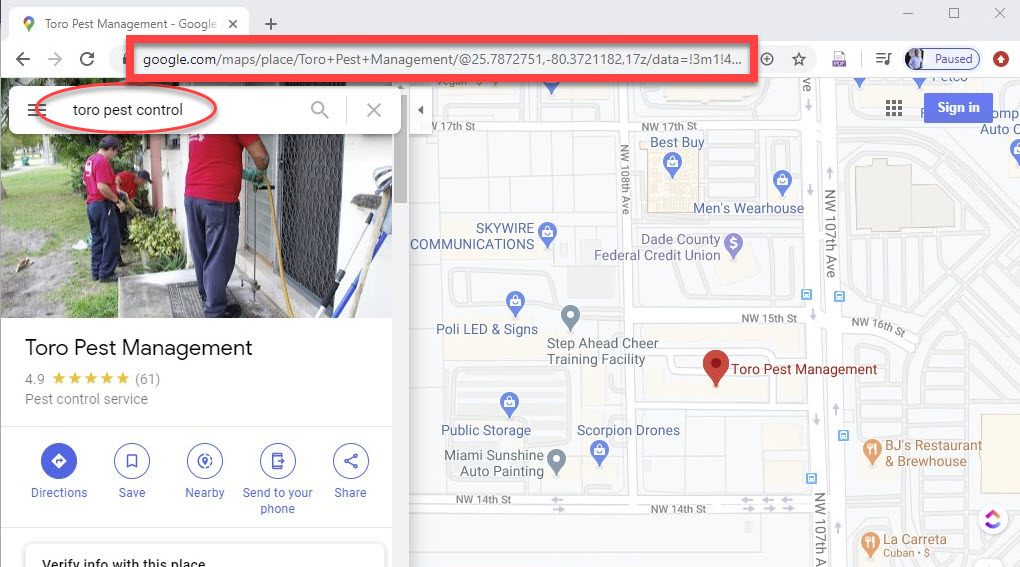1020x567 pixels.
Task: Search Nearby this location
Action: coord(205,461)
